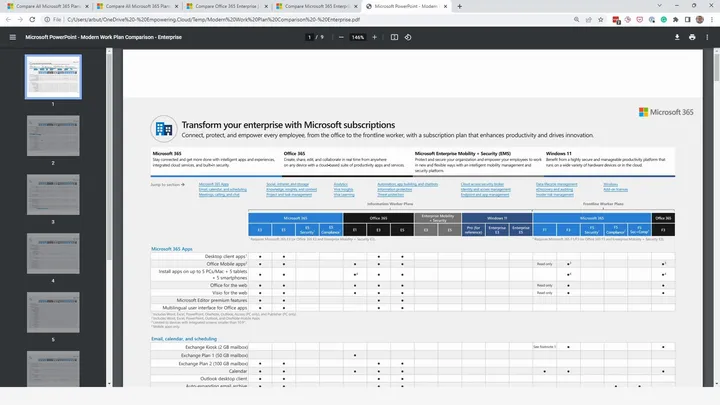
Task: Click the 'Outlook desktop client' row label
Action: pyautogui.click(x=224, y=378)
